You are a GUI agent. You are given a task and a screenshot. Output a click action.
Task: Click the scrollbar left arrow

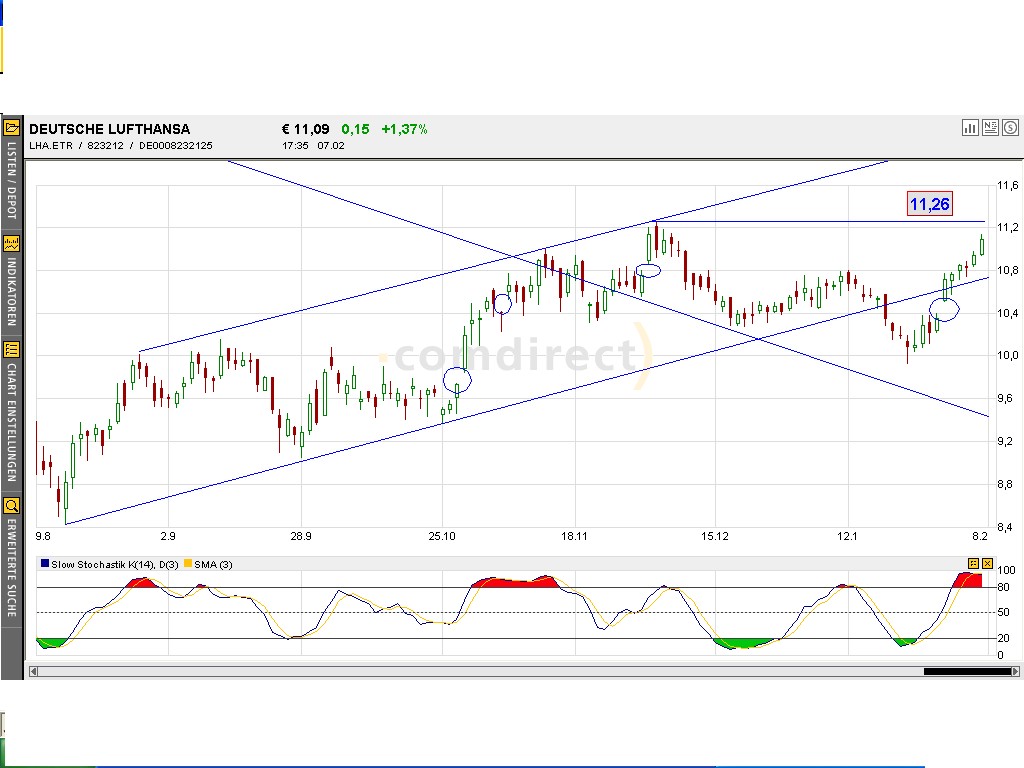[33, 671]
